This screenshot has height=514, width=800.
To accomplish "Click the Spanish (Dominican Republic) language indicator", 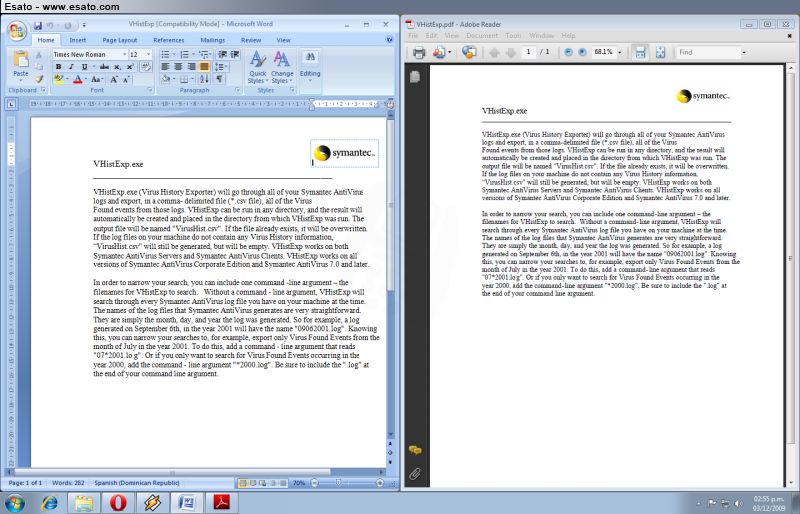I will [x=137, y=482].
